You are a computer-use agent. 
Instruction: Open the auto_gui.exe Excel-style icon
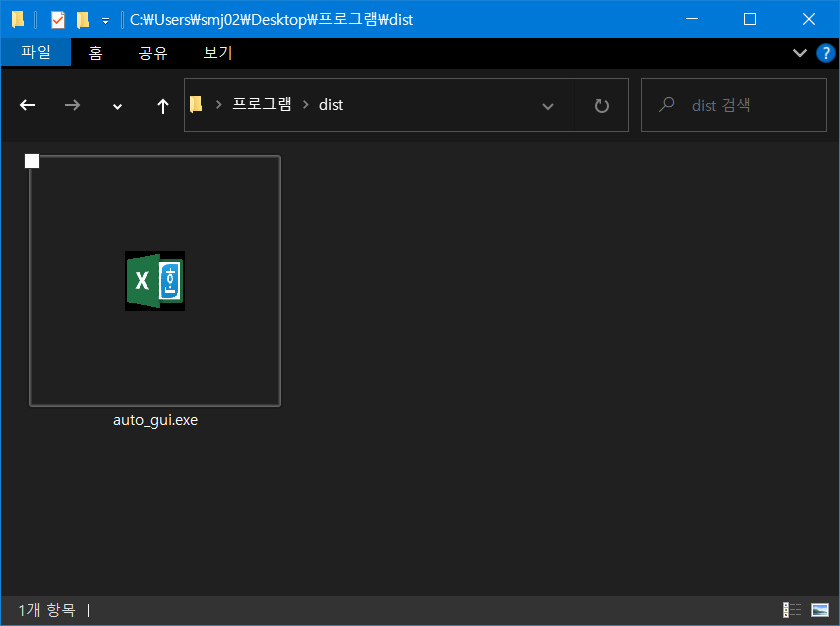(155, 281)
